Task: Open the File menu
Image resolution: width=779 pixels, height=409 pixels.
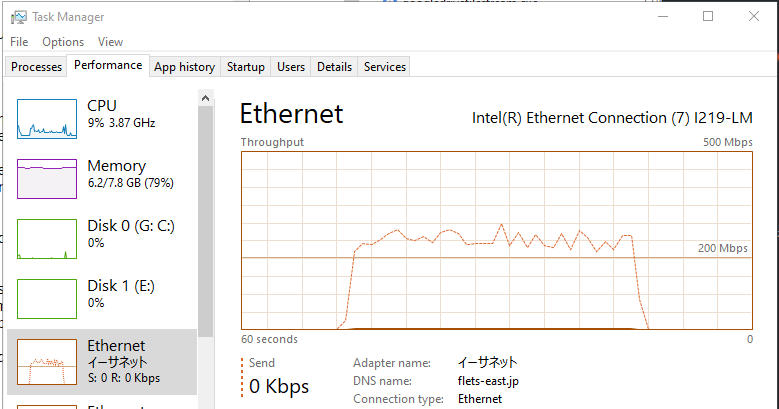Action: (x=19, y=42)
